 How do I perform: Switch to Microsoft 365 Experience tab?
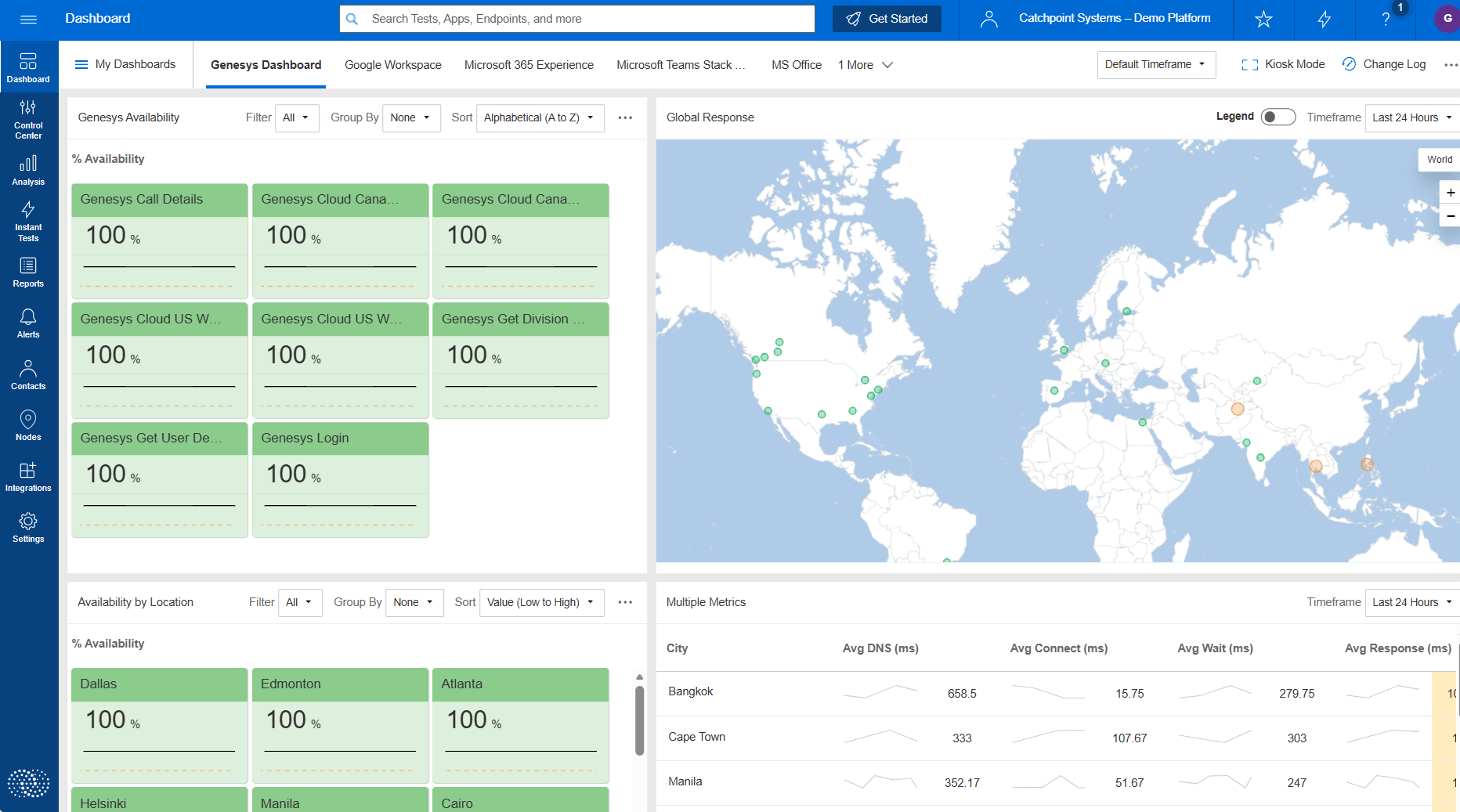point(529,65)
